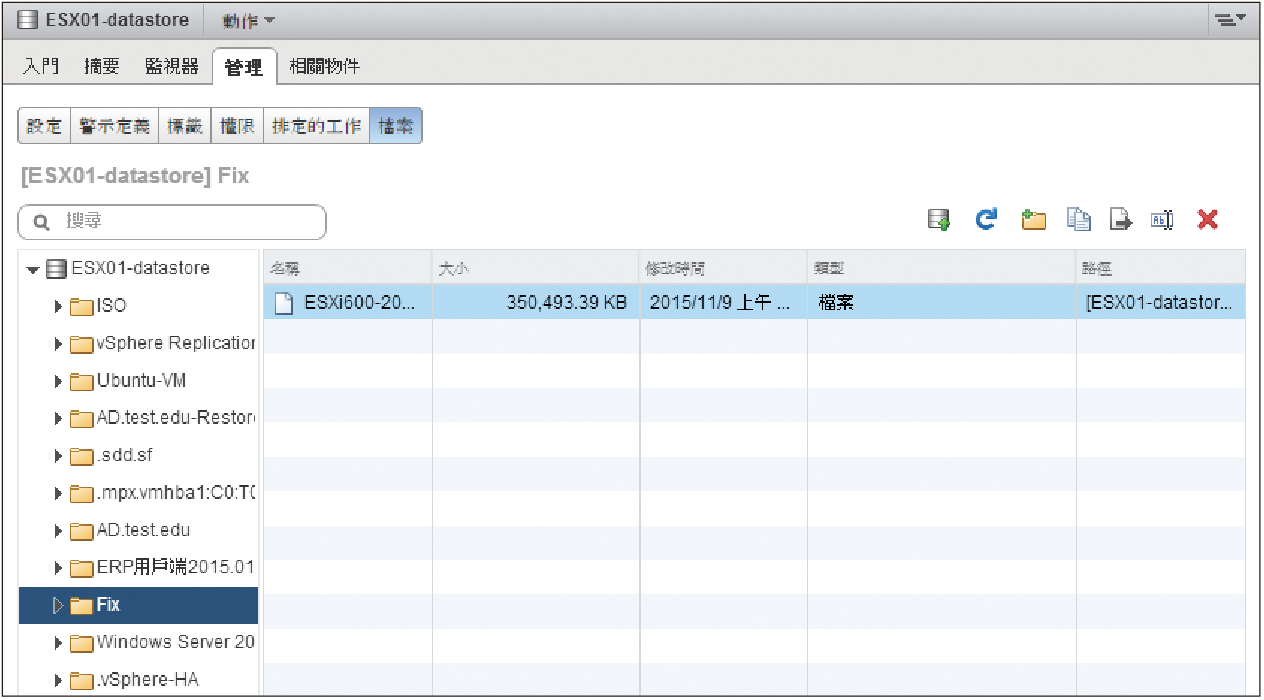Expand the Ubuntu-VM folder arrow
Viewport: 1264px width, 700px height.
(x=59, y=381)
